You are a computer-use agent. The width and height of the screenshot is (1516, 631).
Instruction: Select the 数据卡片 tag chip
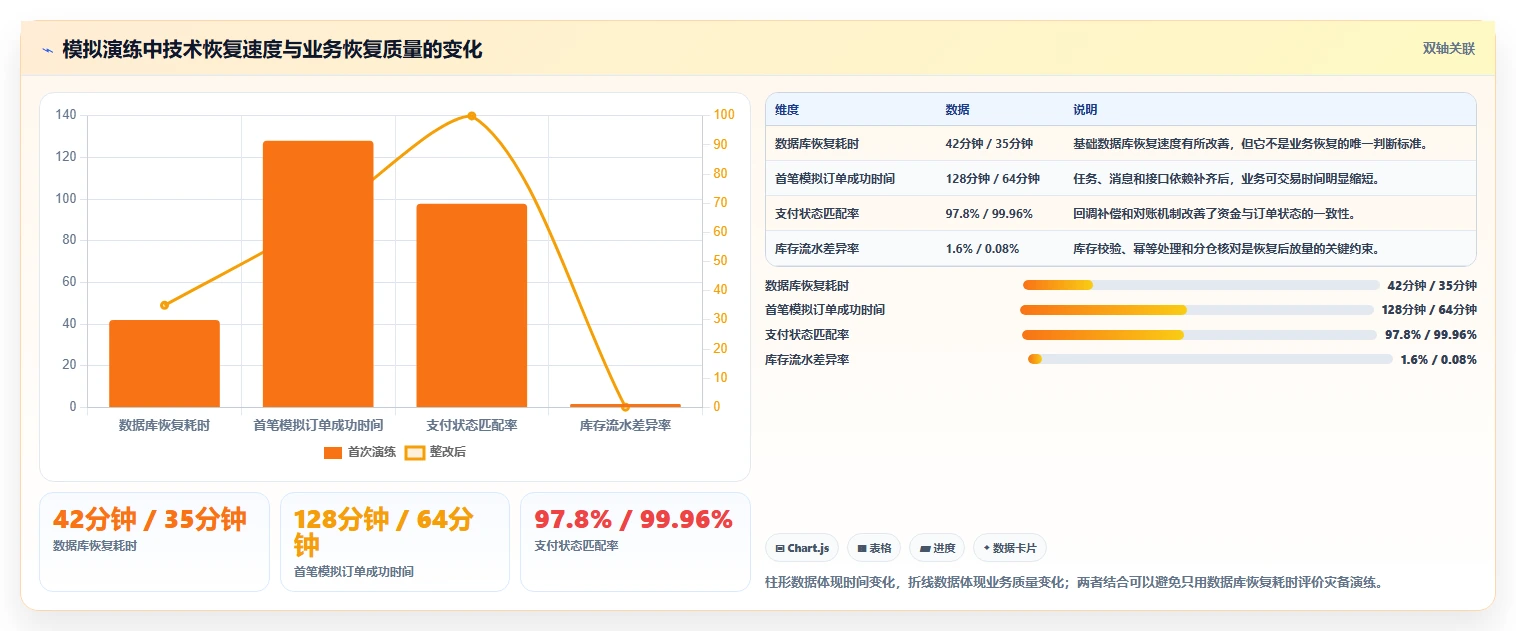point(1010,548)
